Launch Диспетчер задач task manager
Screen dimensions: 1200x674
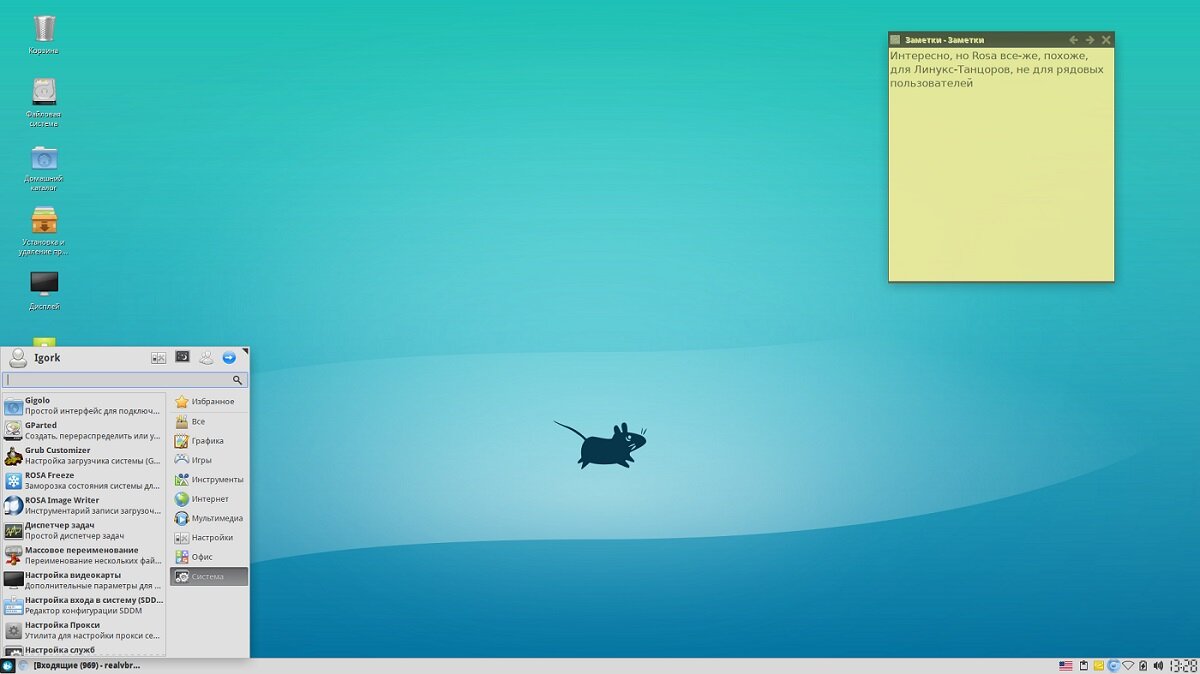(x=83, y=530)
